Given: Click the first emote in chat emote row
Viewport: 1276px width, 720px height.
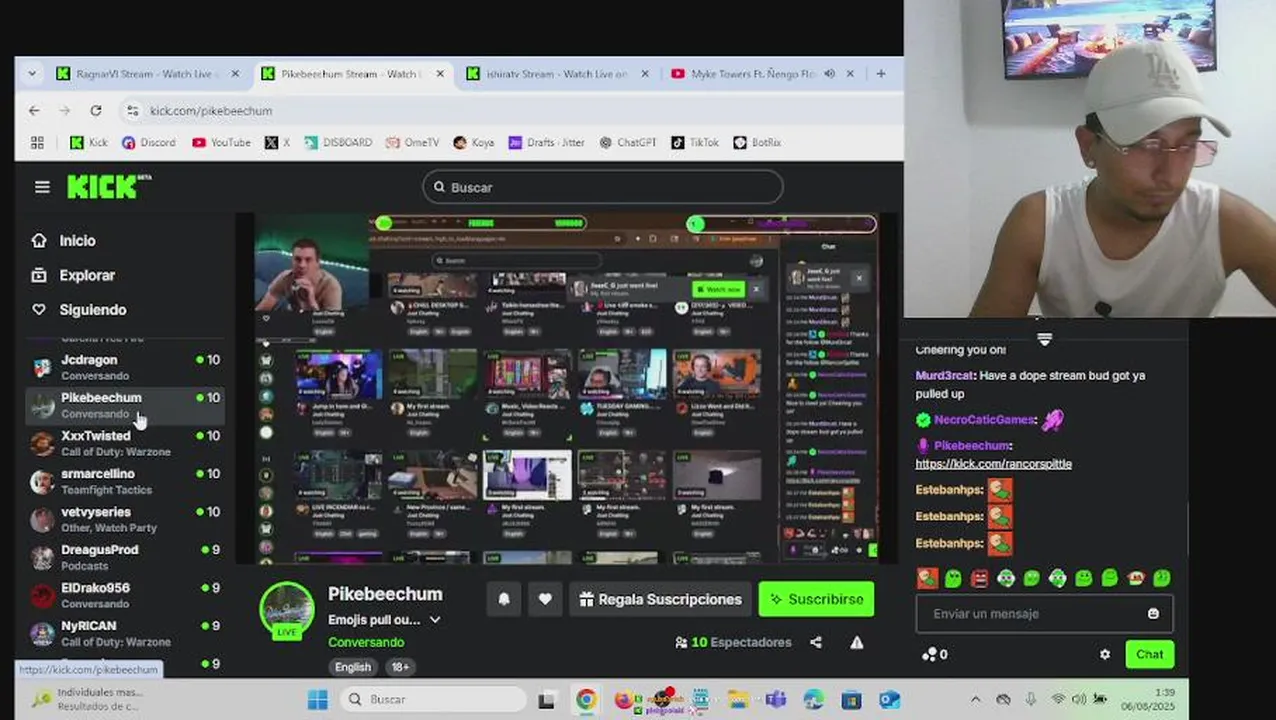Looking at the screenshot, I should (x=927, y=578).
